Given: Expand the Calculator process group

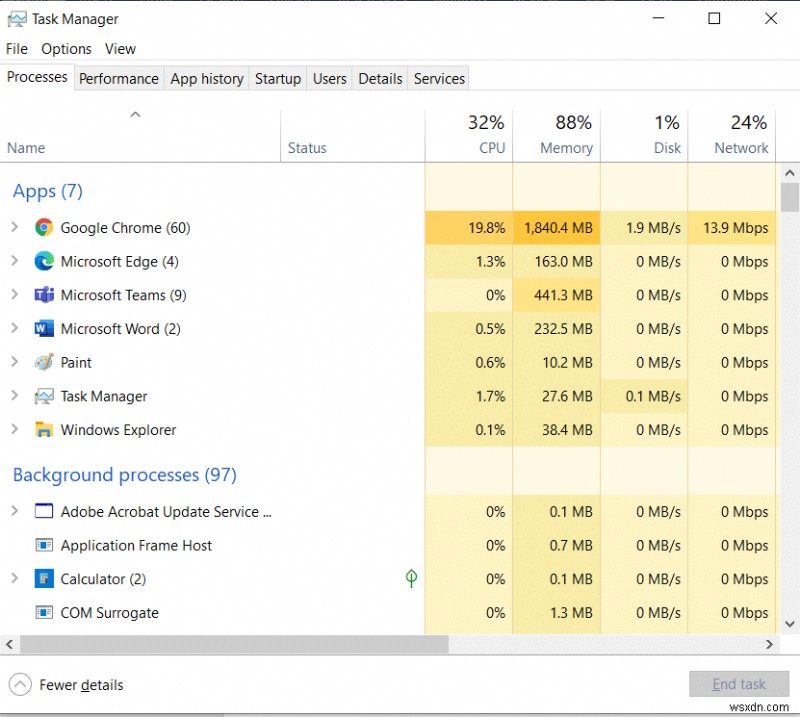Looking at the screenshot, I should click(14, 579).
